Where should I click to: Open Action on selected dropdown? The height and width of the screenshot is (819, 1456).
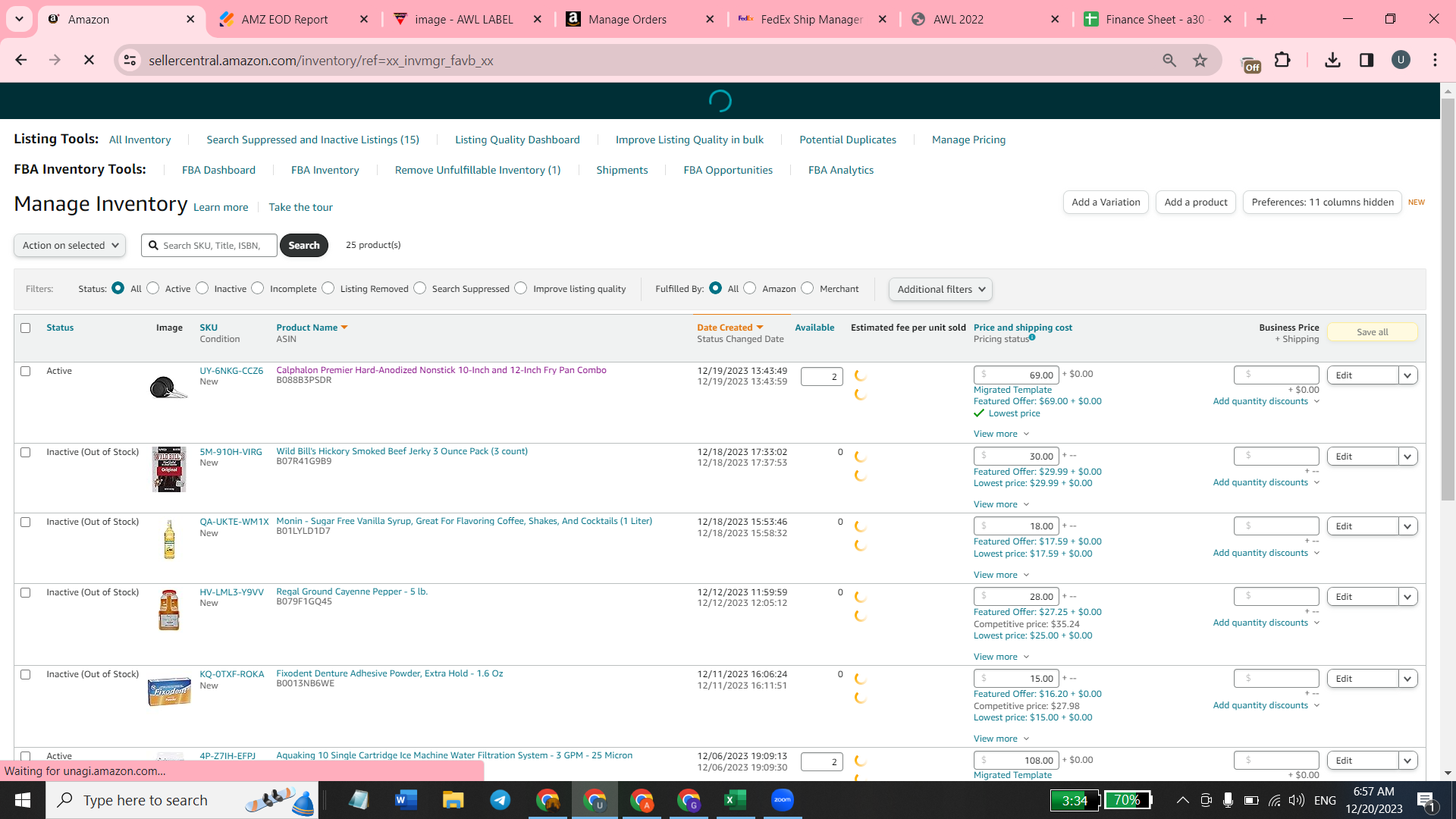pyautogui.click(x=69, y=245)
